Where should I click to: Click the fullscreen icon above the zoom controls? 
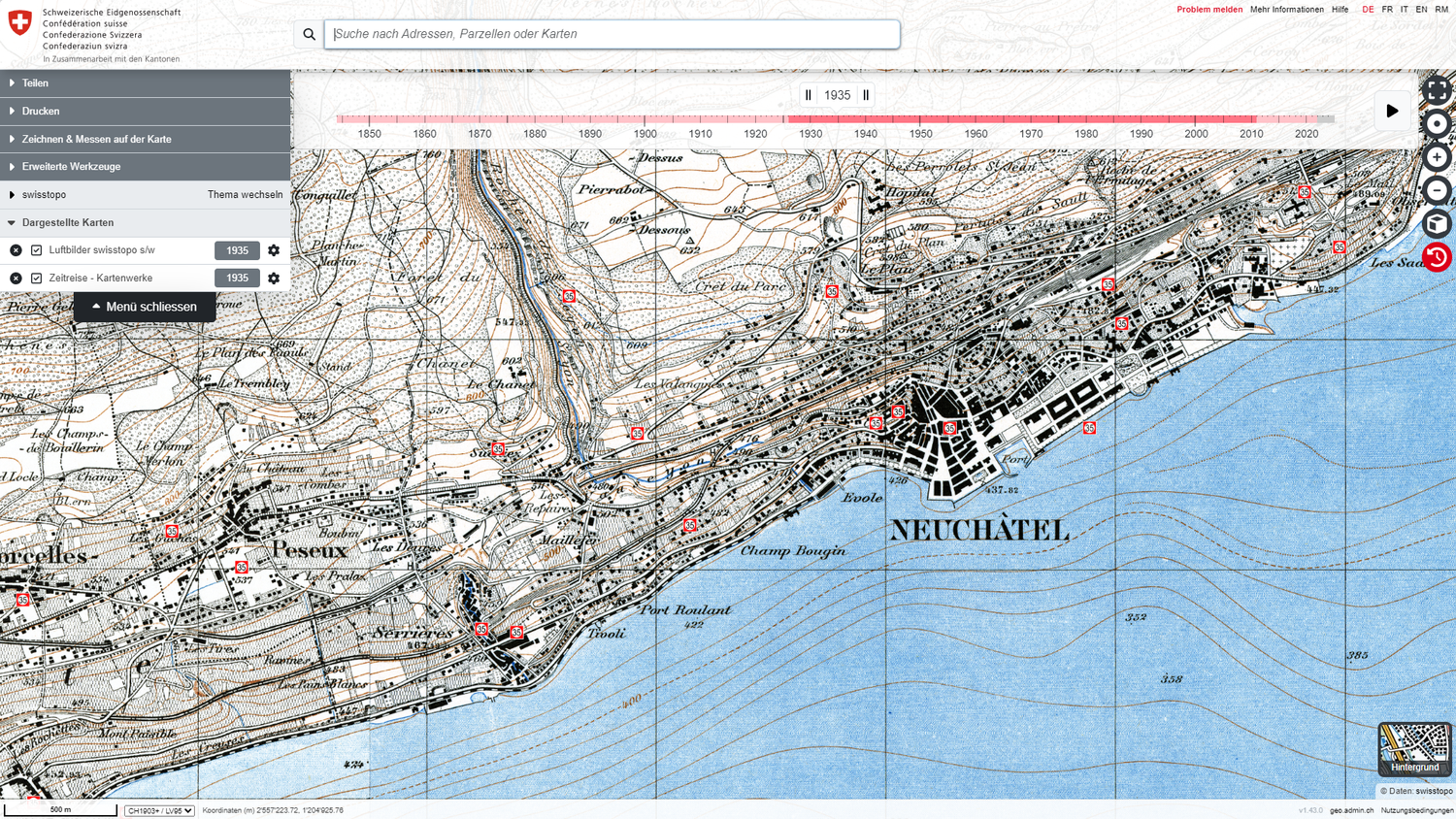(1437, 89)
